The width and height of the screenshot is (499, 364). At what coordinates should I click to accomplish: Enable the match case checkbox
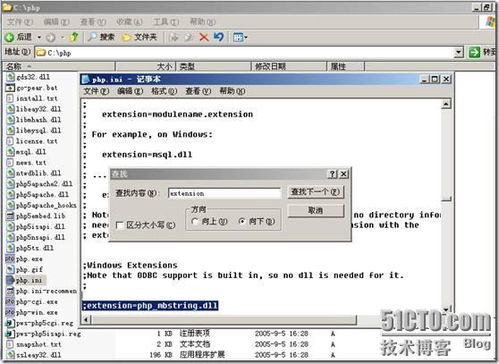click(120, 226)
